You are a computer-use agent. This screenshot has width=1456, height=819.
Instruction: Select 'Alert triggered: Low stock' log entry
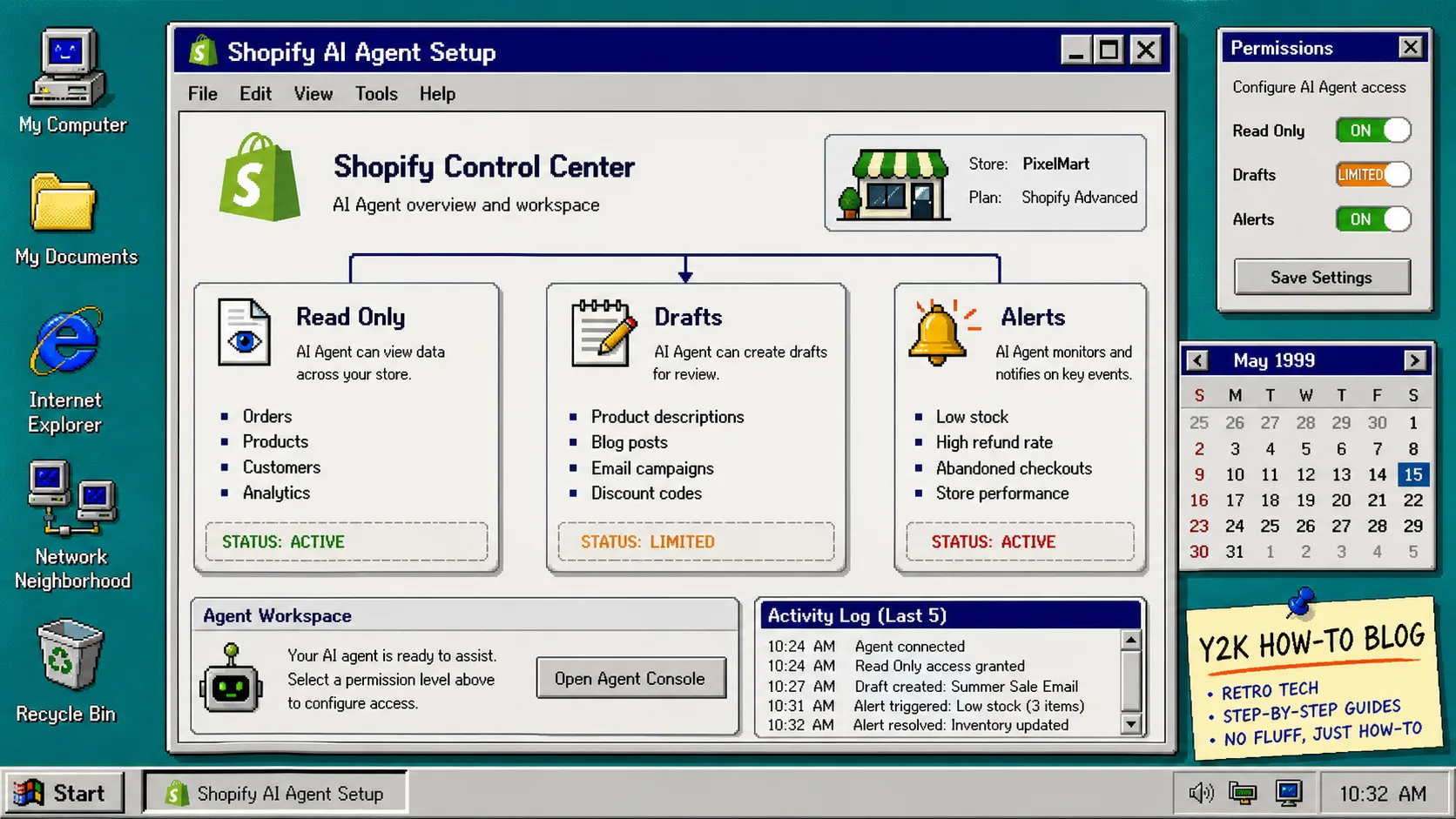(x=969, y=706)
